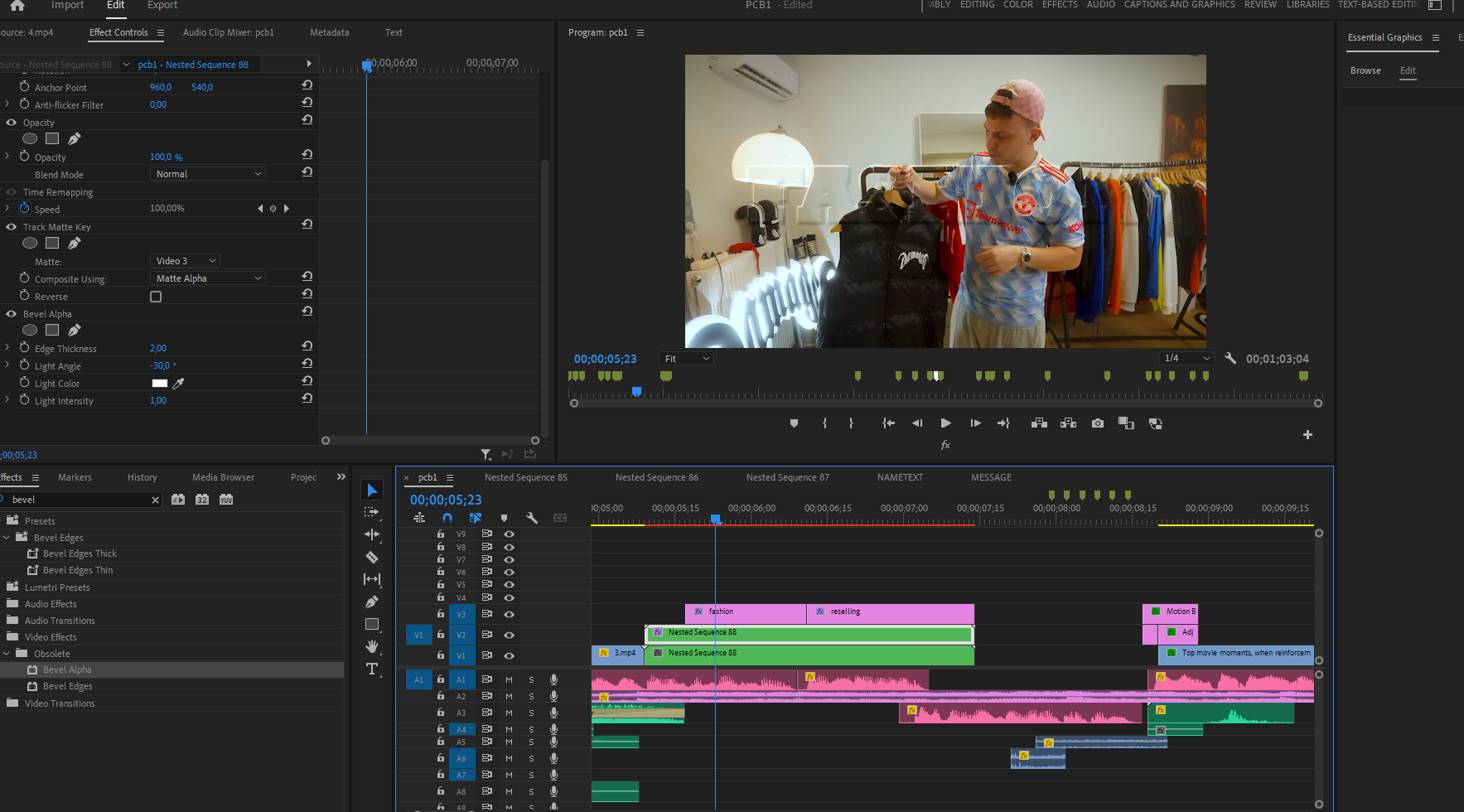This screenshot has height=812, width=1464.
Task: Select the Track Select Forward tool
Action: click(372, 512)
